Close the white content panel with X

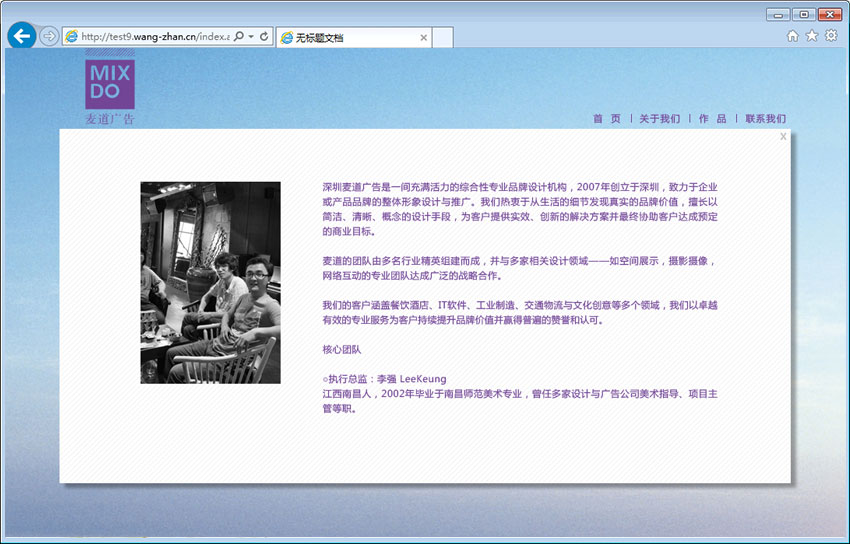coord(783,137)
